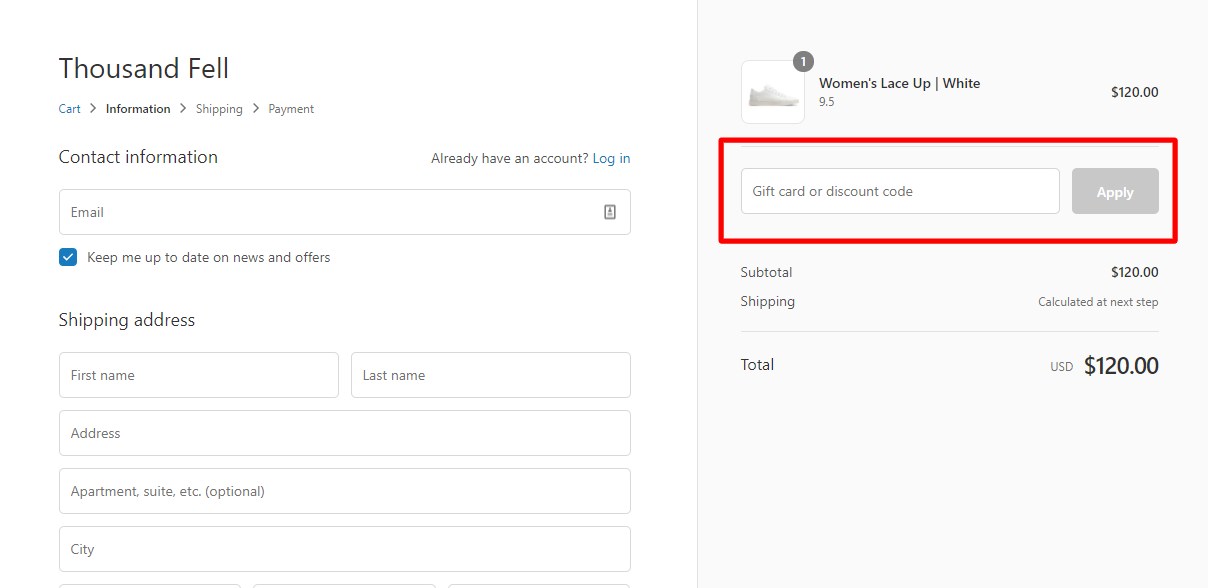The height and width of the screenshot is (588, 1208).
Task: Focus the Last name field
Action: point(491,375)
